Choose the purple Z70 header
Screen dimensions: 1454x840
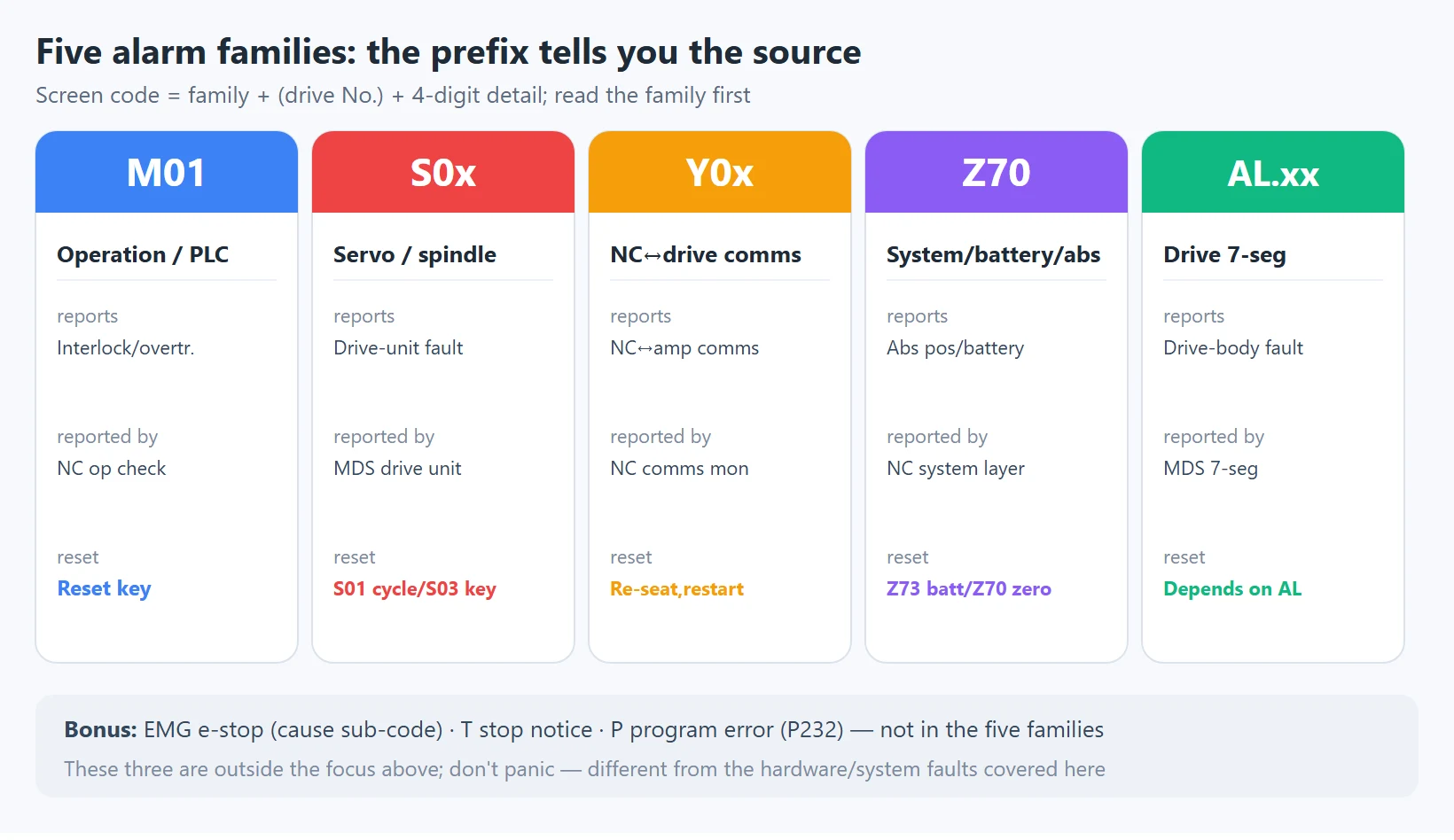coord(997,172)
